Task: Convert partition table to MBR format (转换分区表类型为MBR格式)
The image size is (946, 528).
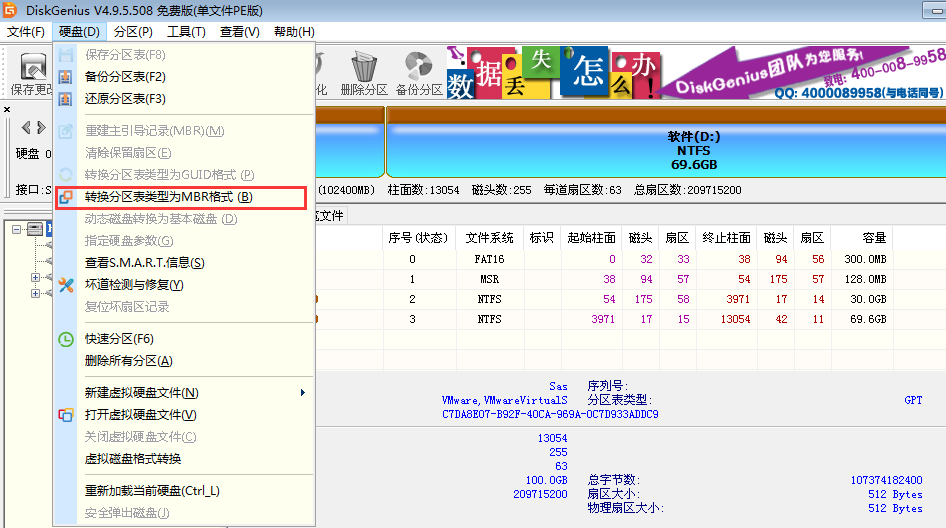Action: click(x=168, y=197)
